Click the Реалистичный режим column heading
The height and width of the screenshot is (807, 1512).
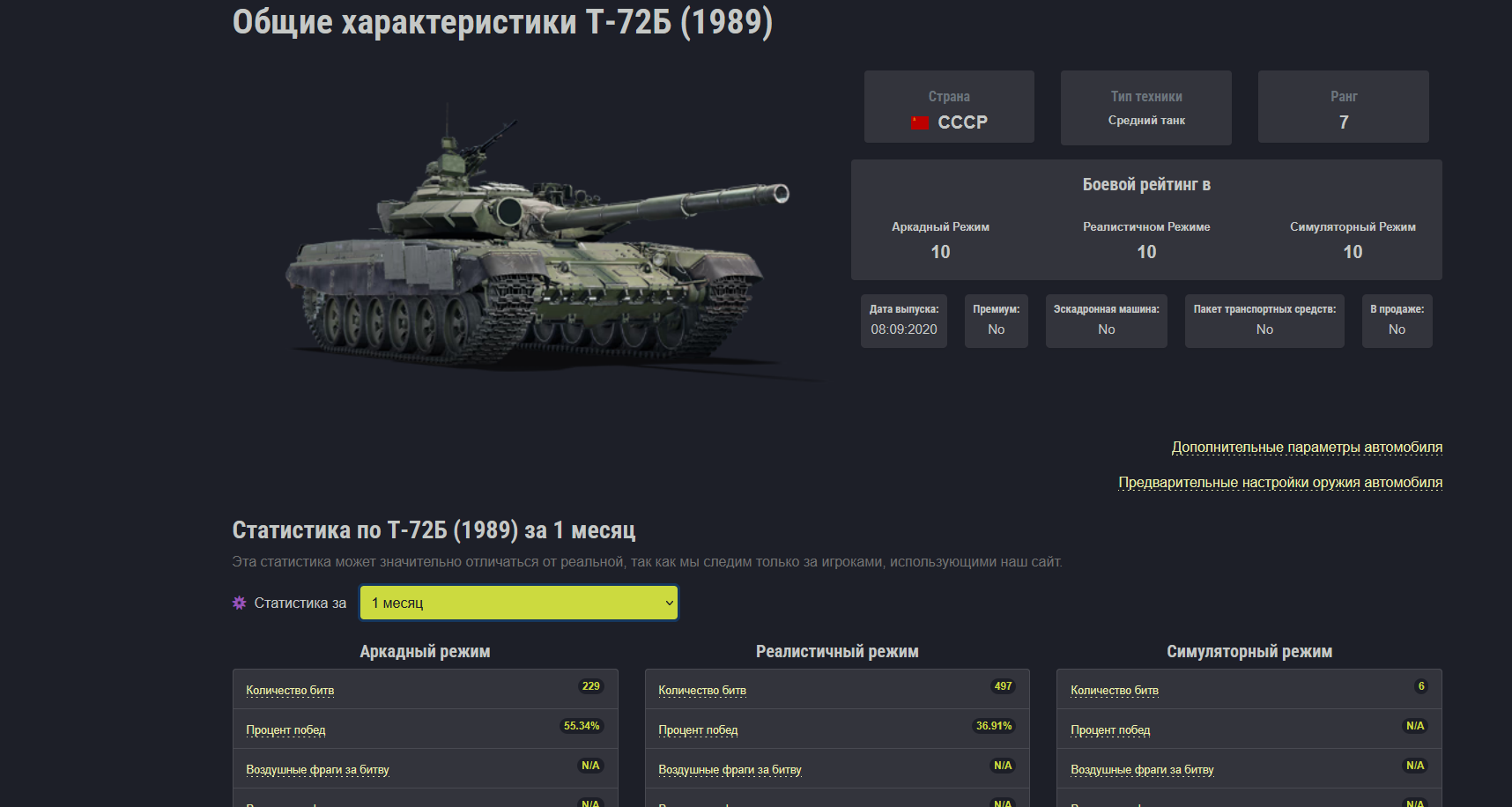(837, 652)
